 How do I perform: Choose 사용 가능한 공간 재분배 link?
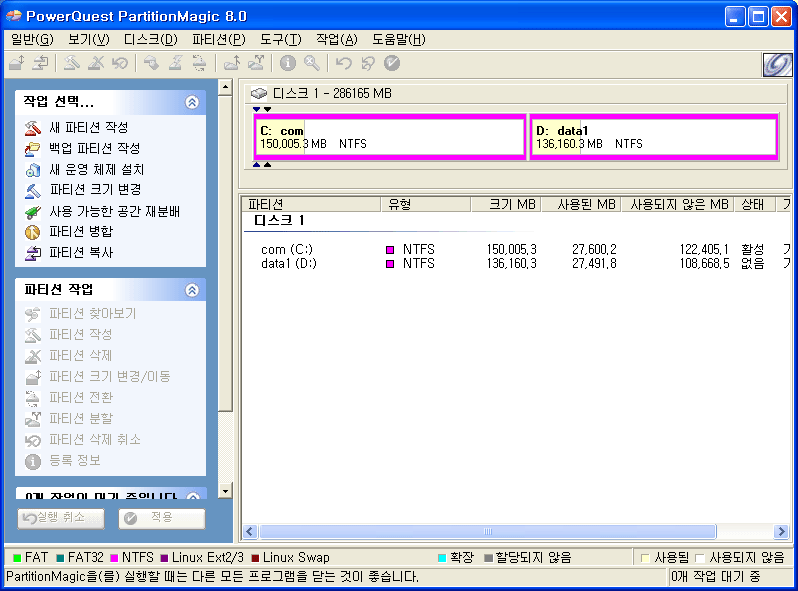(115, 211)
